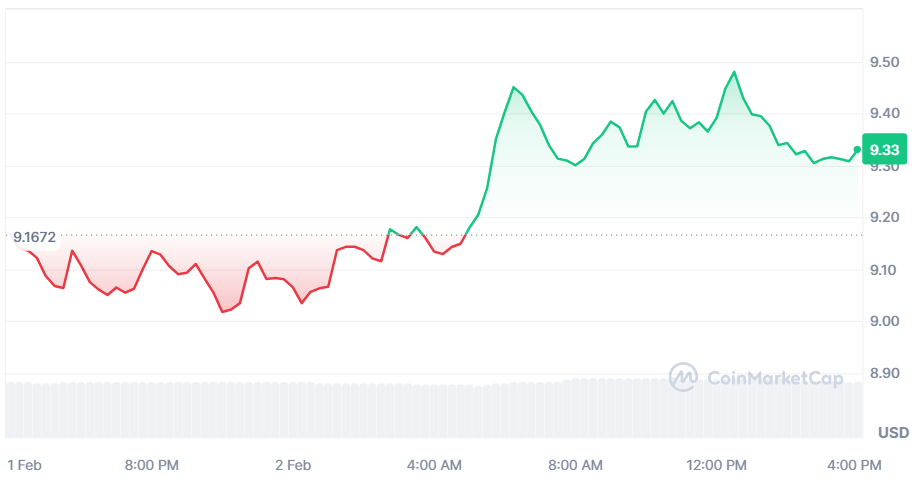Select the 4:00 PM time marker
The image size is (922, 485).
(855, 465)
